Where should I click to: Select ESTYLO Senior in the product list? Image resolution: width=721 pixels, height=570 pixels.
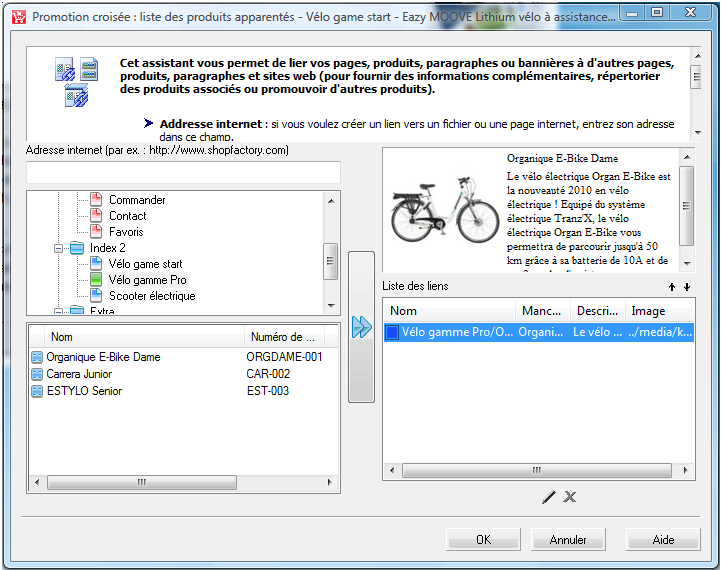(x=84, y=391)
